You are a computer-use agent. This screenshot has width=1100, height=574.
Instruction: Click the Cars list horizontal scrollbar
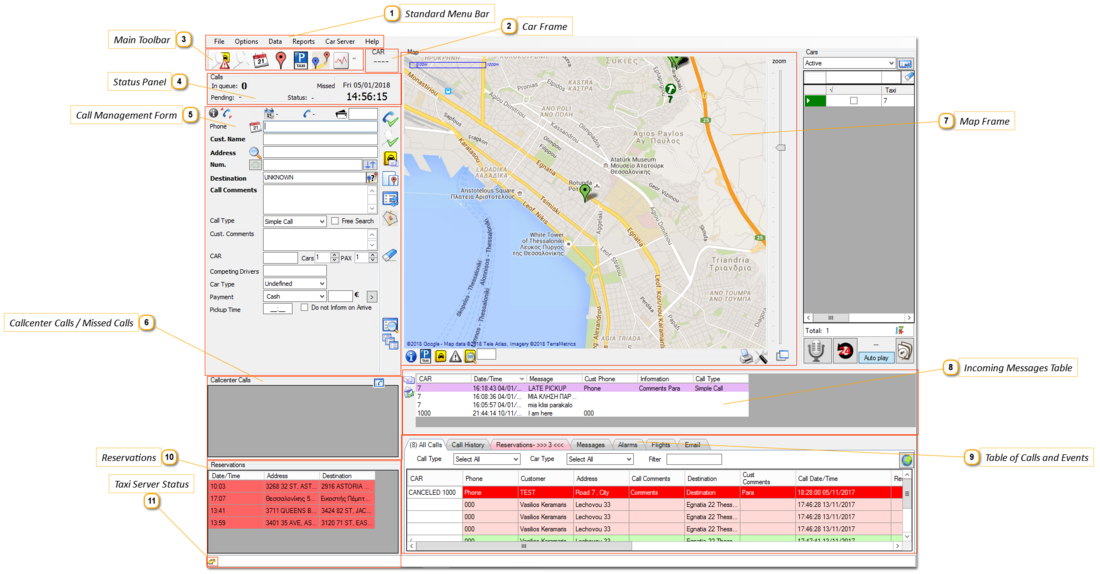(x=859, y=318)
